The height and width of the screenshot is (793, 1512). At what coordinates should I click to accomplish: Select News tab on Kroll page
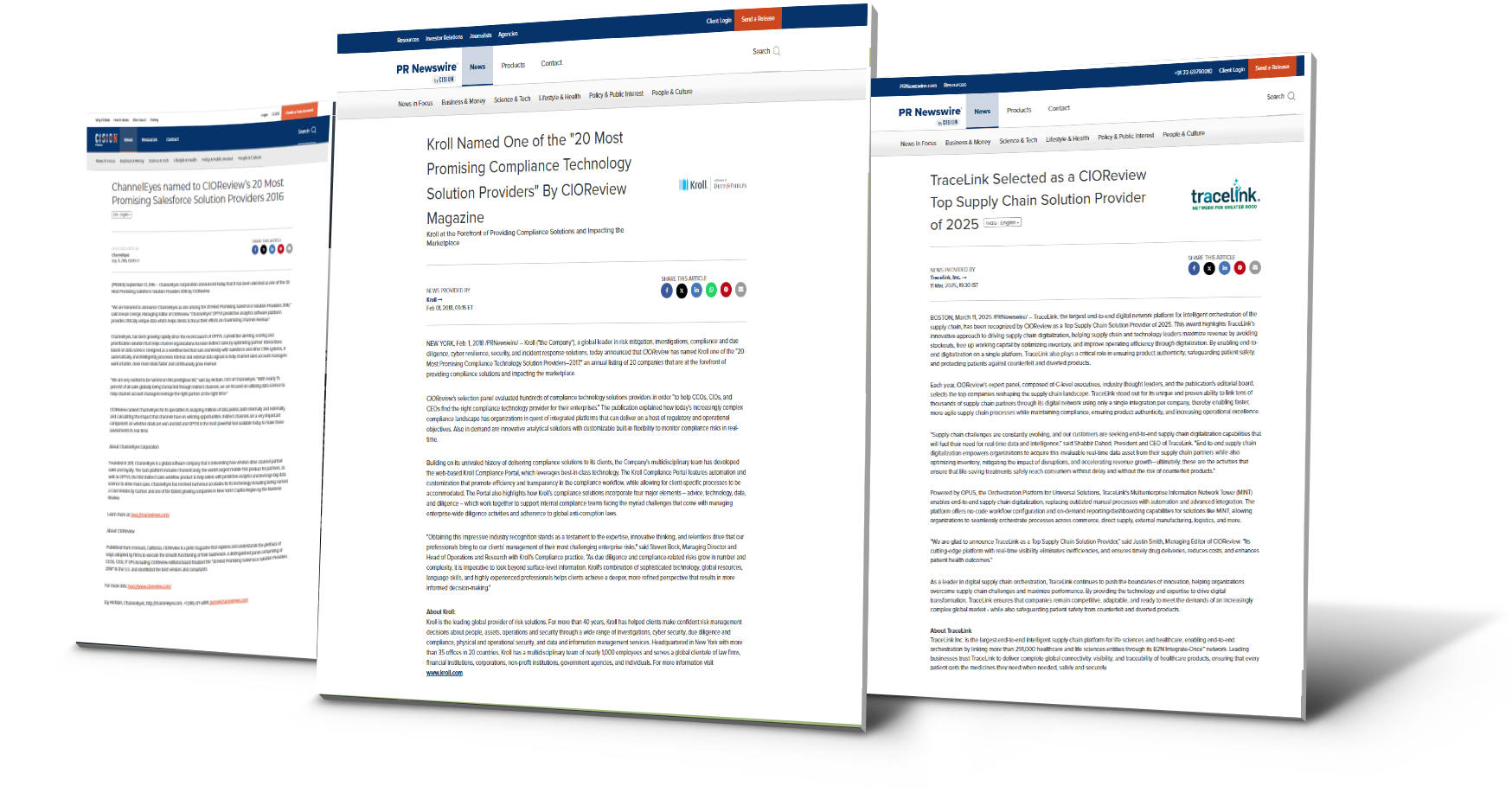coord(477,67)
